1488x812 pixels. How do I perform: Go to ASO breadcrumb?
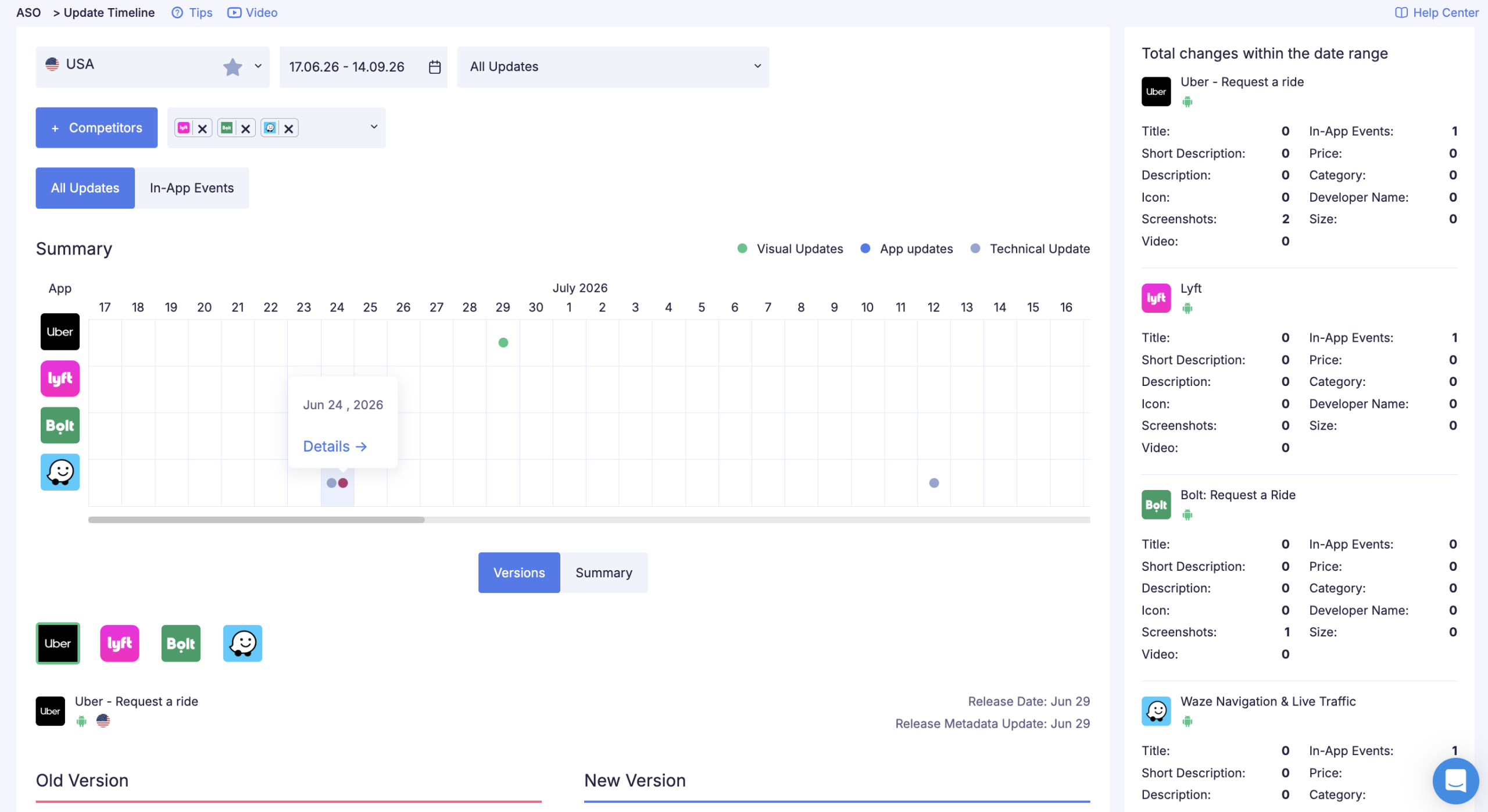28,13
